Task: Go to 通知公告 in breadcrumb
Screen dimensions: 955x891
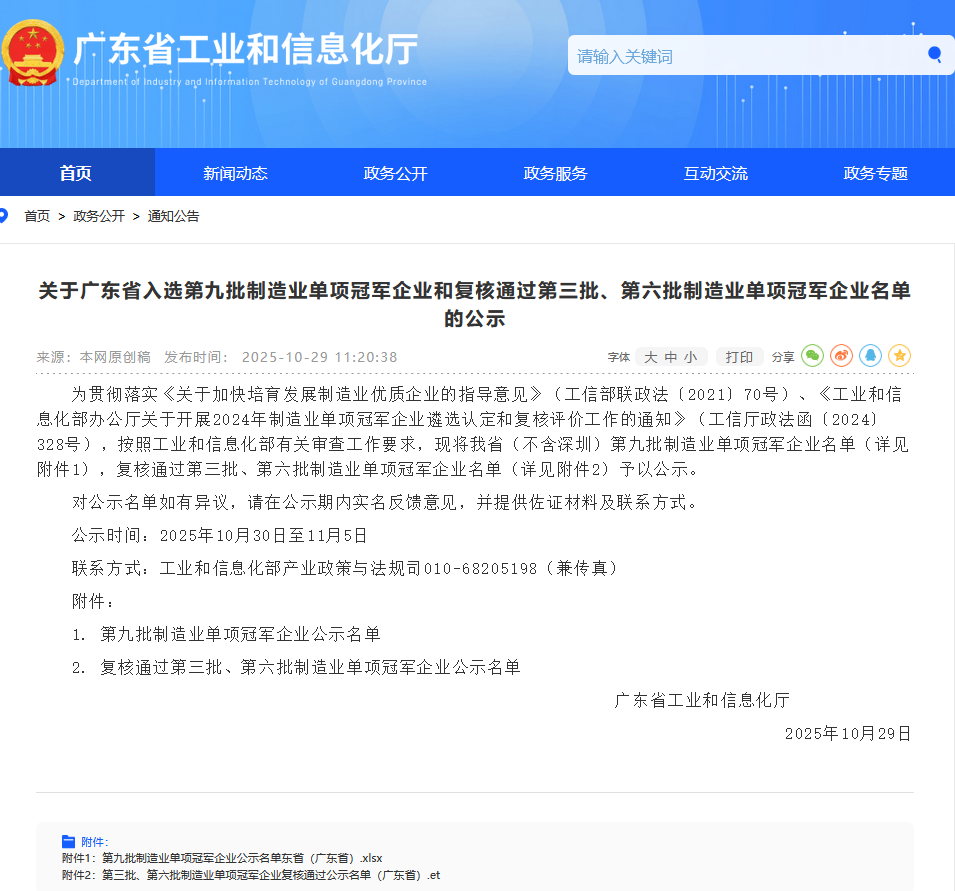Action: (x=173, y=216)
